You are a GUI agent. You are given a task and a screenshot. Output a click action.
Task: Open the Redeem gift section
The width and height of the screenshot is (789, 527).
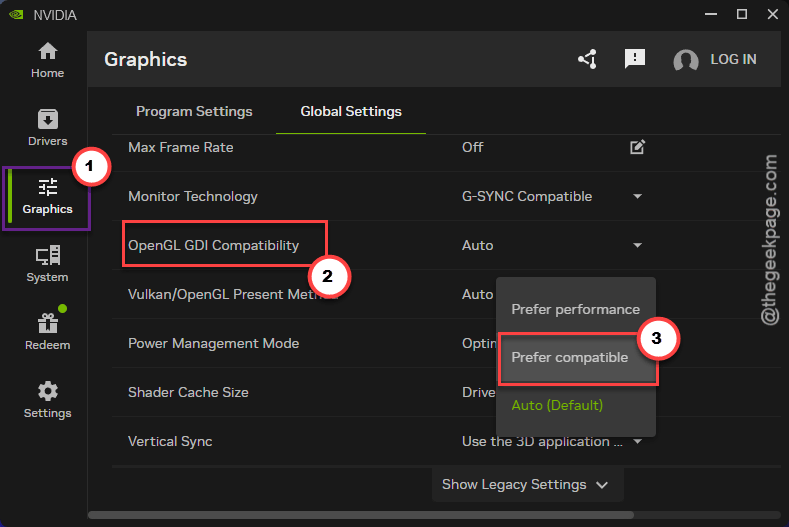point(47,331)
